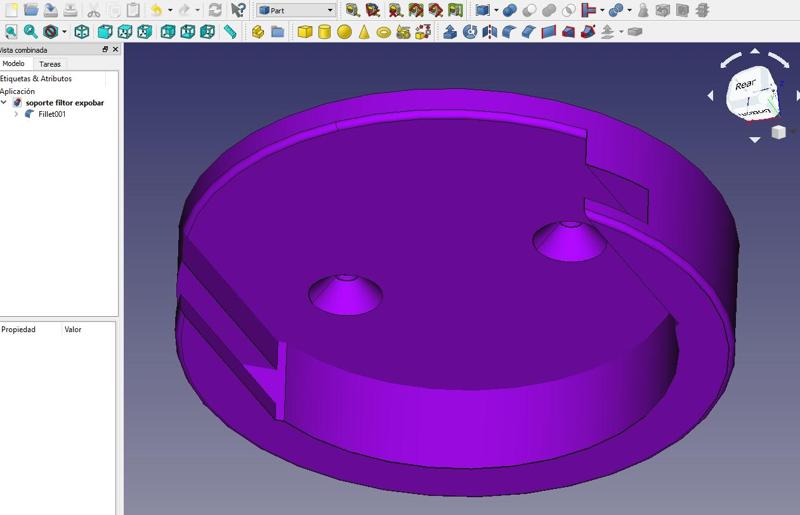This screenshot has height=515, width=800.
Task: Start a linear measurement
Action: [x=352, y=10]
